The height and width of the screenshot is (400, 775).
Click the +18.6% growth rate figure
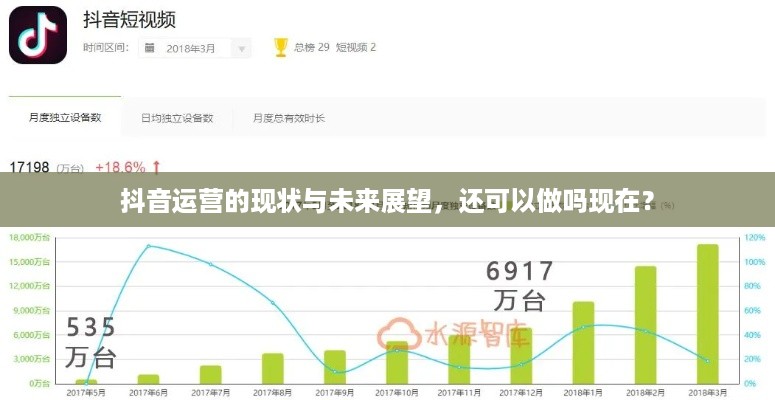[x=120, y=168]
